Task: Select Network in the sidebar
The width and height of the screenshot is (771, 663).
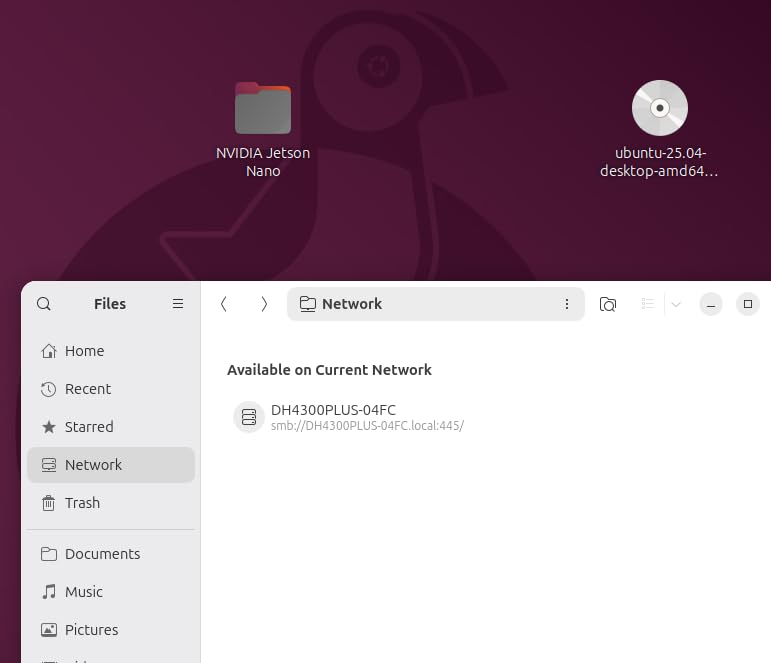Action: (x=93, y=465)
